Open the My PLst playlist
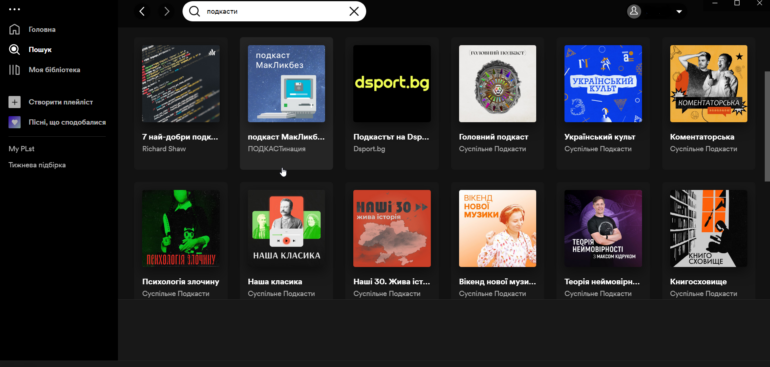Viewport: 770px width, 367px height. coord(21,149)
